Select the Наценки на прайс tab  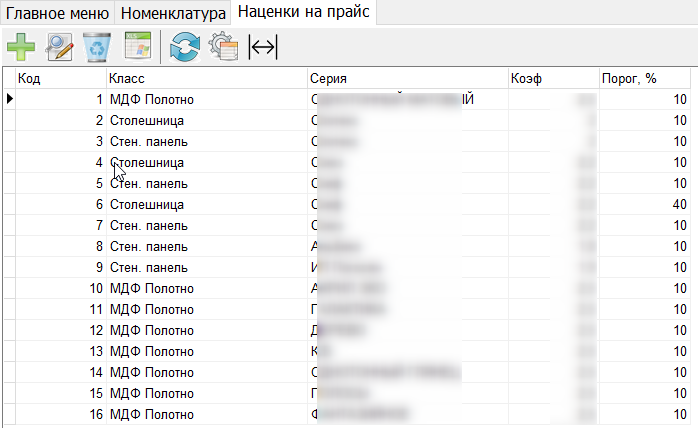point(303,13)
